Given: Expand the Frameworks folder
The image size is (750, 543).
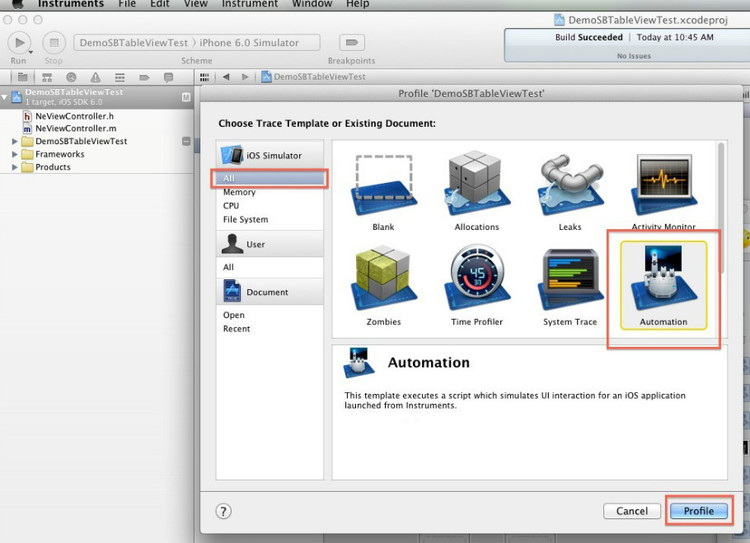Looking at the screenshot, I should click(15, 155).
